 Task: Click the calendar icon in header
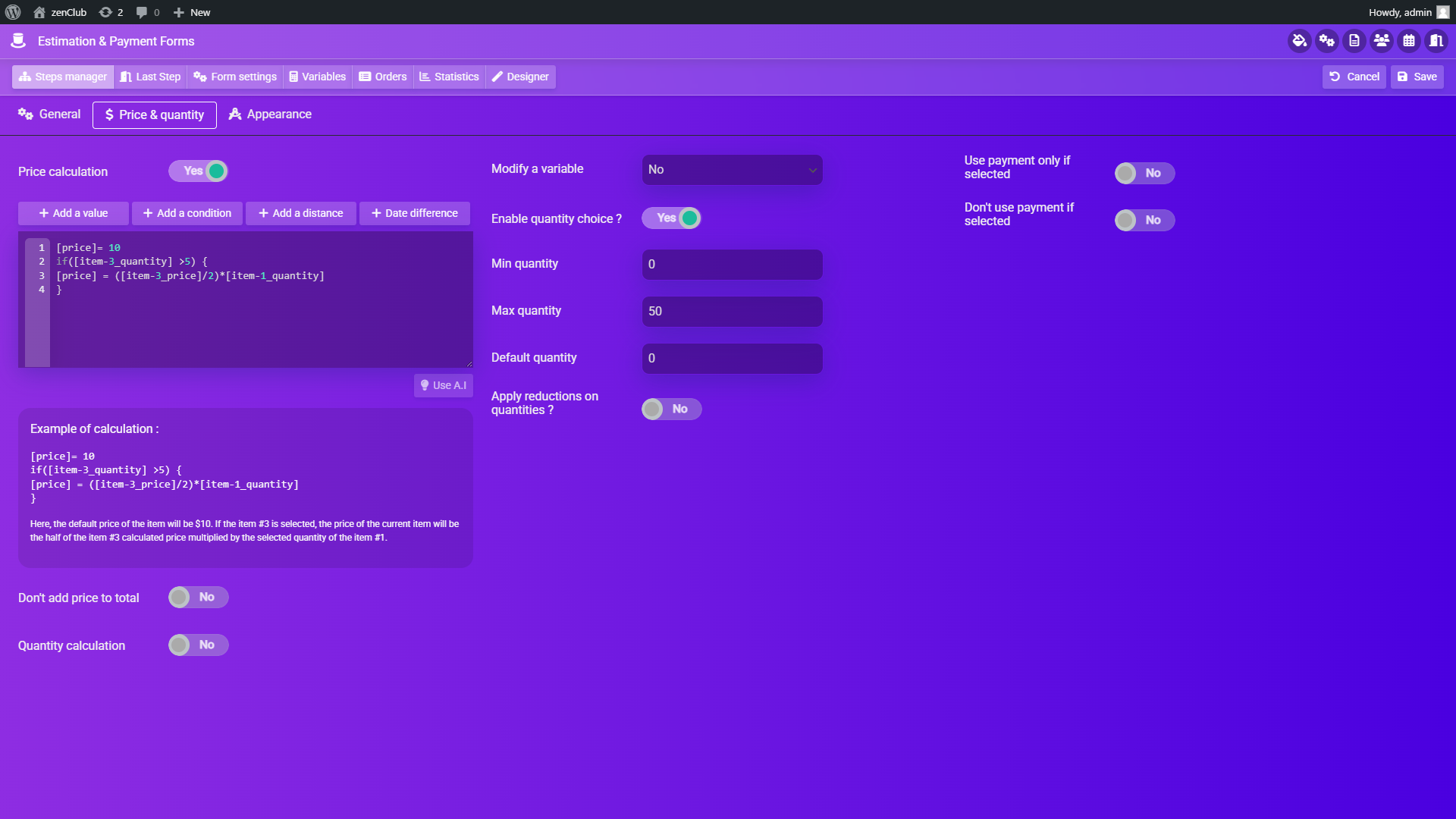(1409, 41)
